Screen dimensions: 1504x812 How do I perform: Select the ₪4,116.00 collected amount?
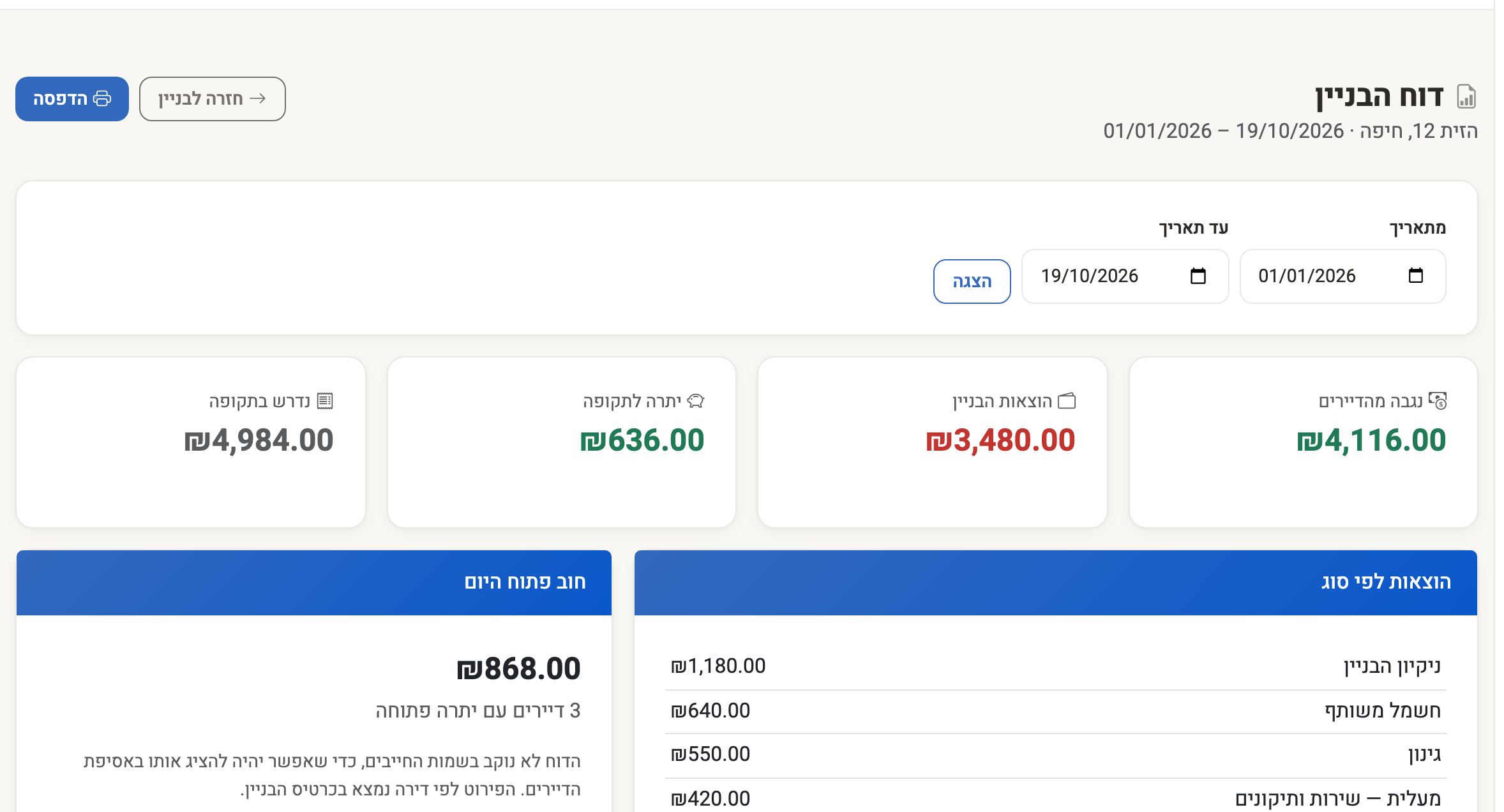pos(1371,440)
